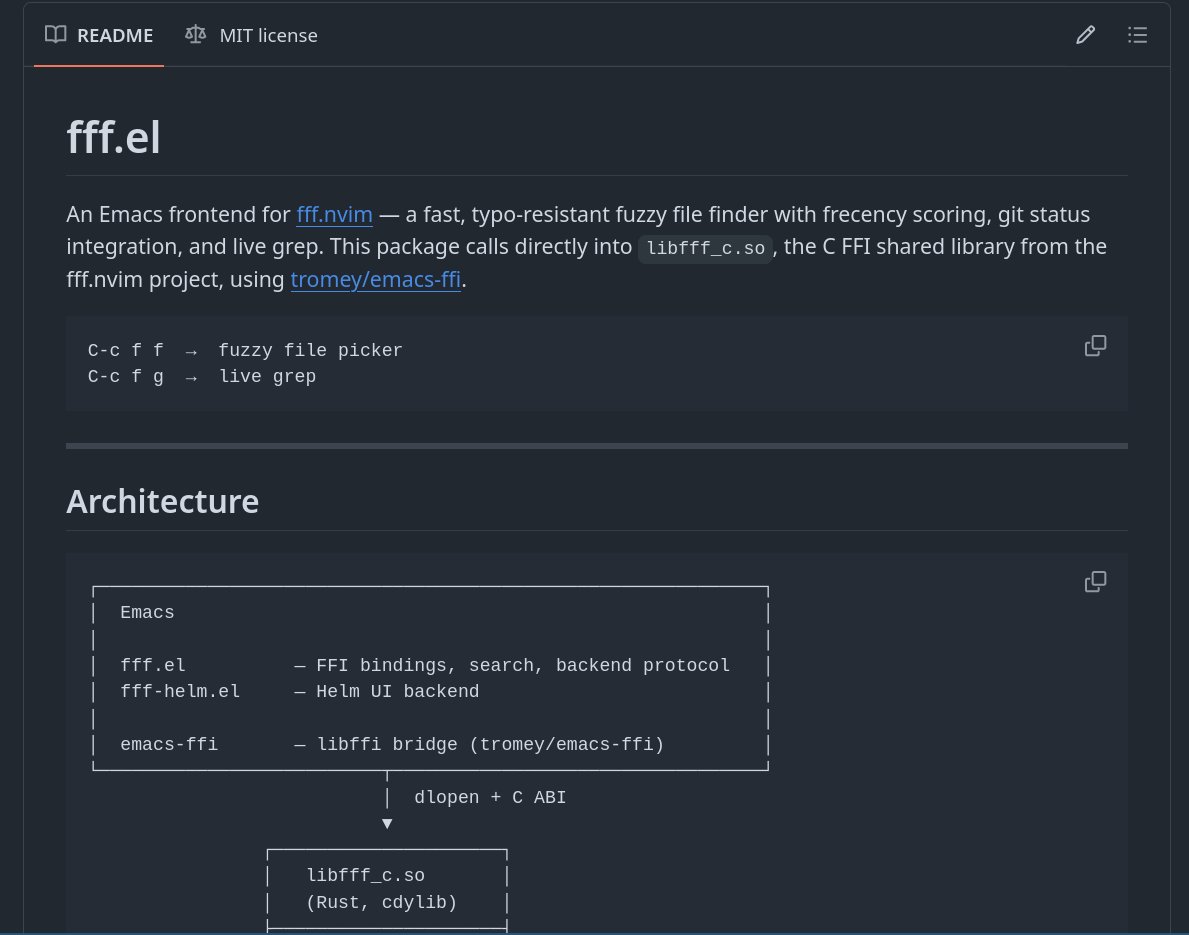Click the 'dlopen + C ABI' diagram label
The image size is (1189, 935).
490,798
